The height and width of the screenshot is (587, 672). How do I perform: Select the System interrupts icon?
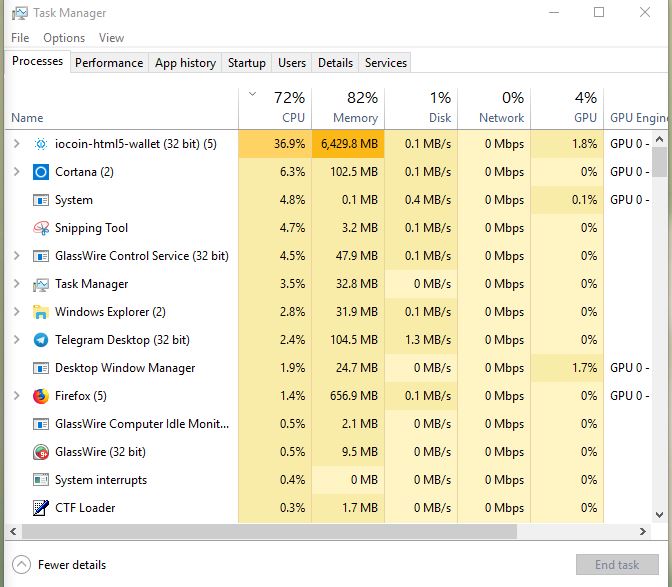coord(41,480)
